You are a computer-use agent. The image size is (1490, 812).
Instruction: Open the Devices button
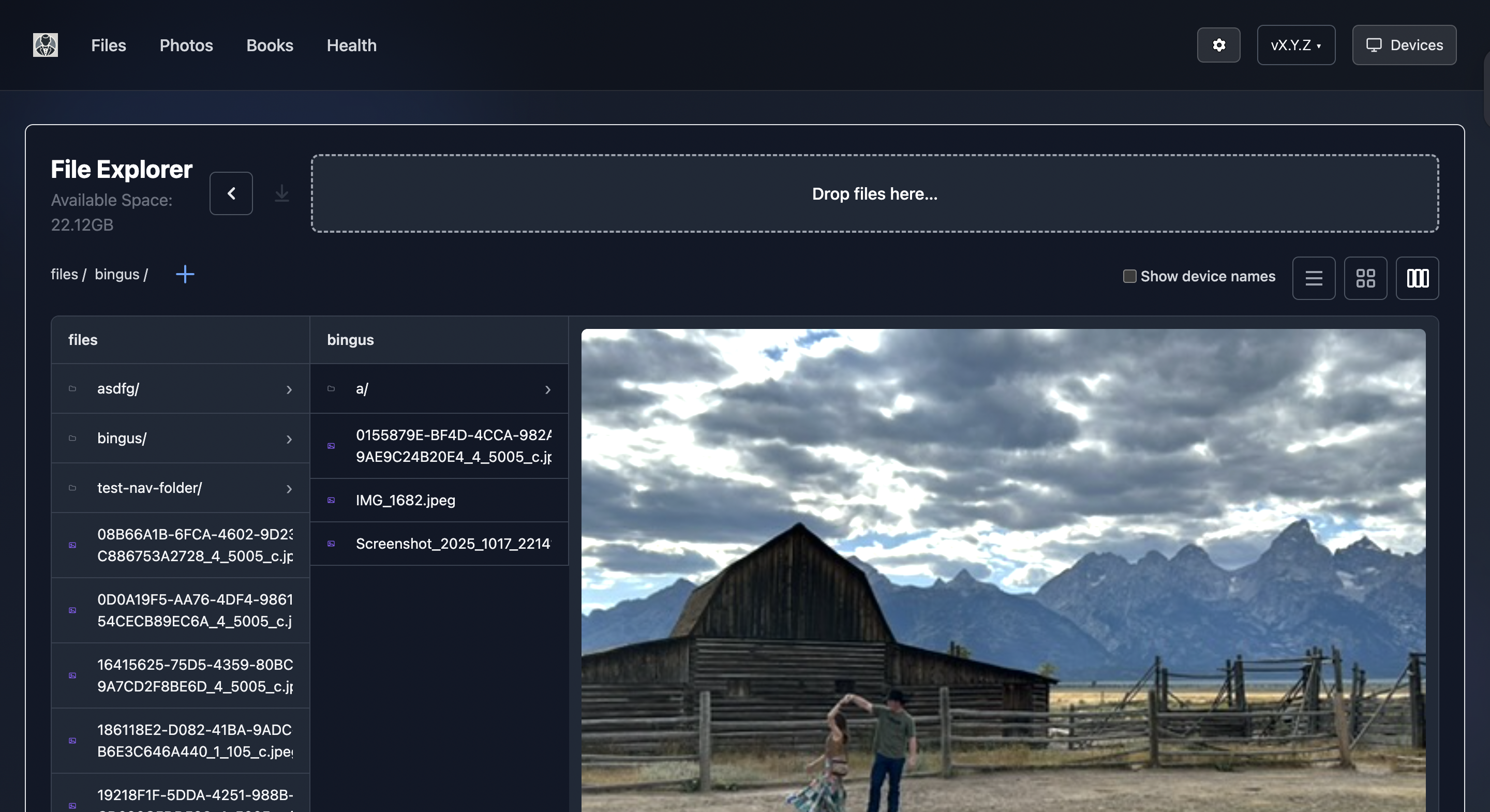(x=1404, y=45)
